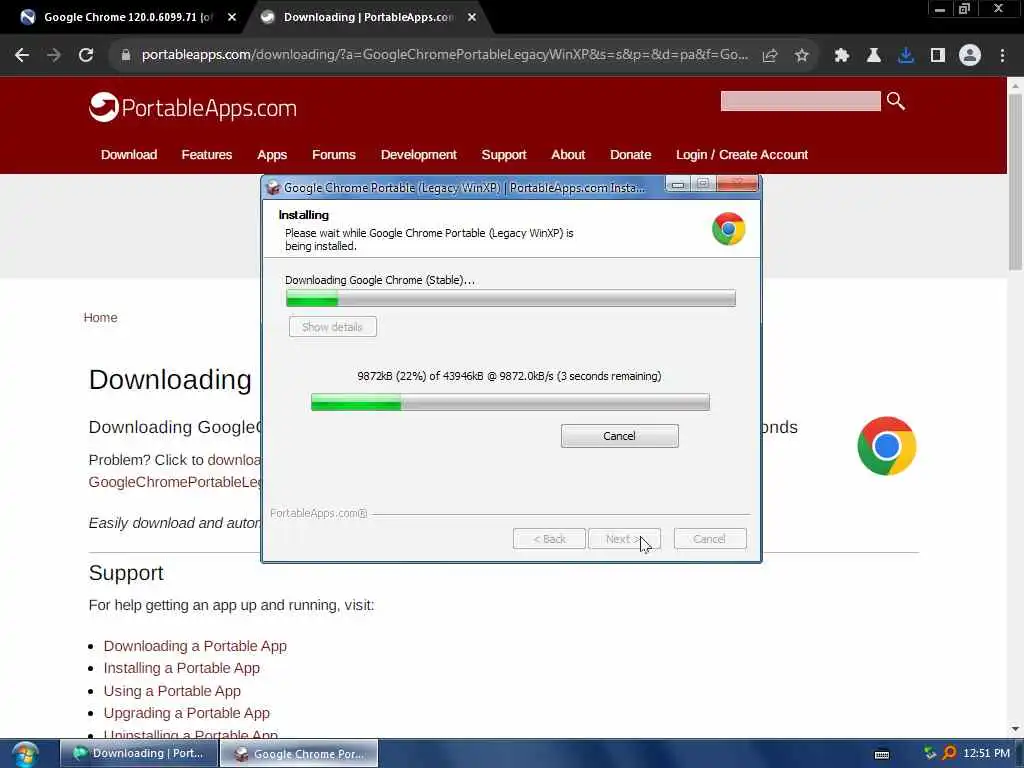The image size is (1024, 768).
Task: Switch to Downloading | Port... taskbar item
Action: pyautogui.click(x=138, y=754)
